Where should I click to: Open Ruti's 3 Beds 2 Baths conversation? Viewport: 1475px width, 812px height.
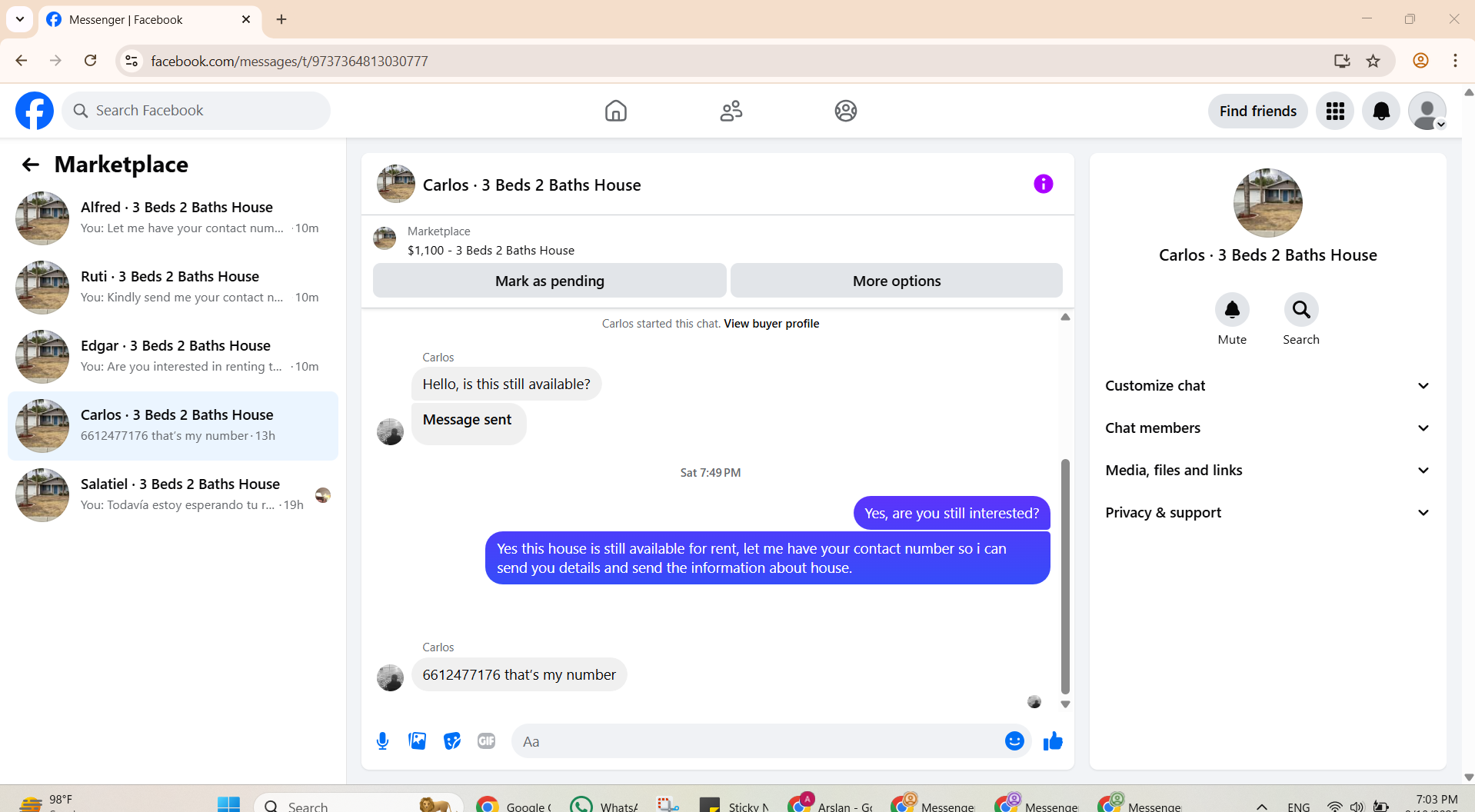pos(173,288)
